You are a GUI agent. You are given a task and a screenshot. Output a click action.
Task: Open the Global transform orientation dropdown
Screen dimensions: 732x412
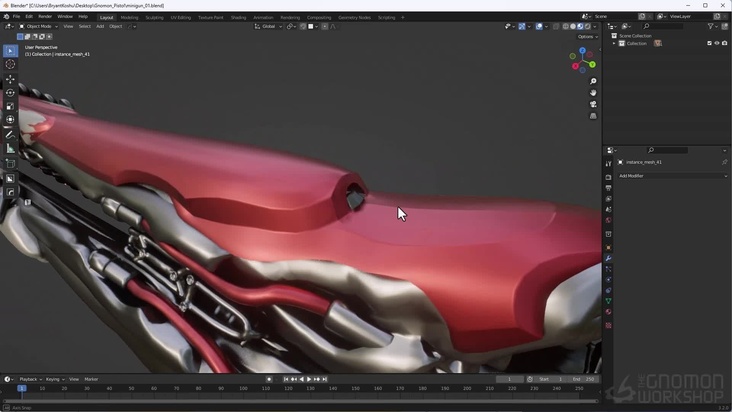pos(268,27)
